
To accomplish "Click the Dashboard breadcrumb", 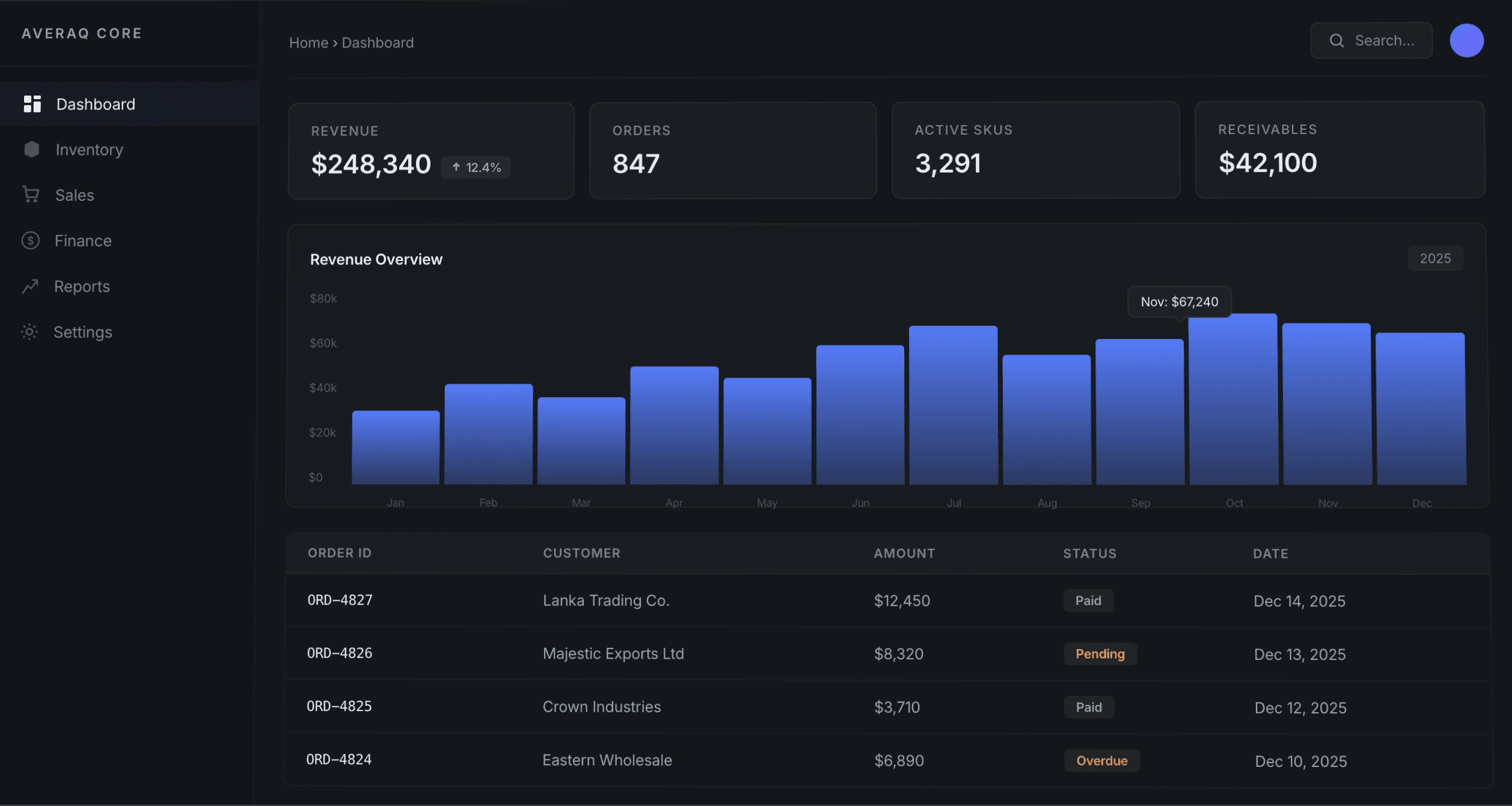I will [378, 43].
